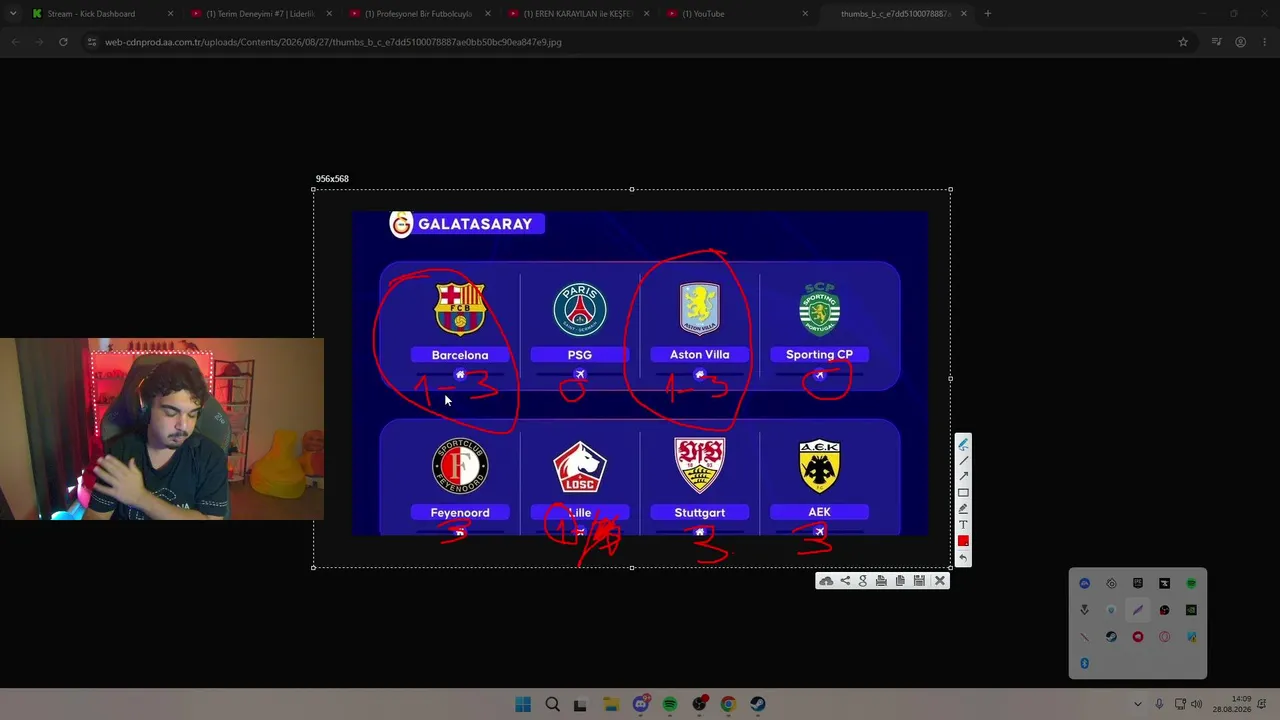This screenshot has width=1280, height=720.
Task: Select the Lightshot arrow tool
Action: click(x=963, y=477)
